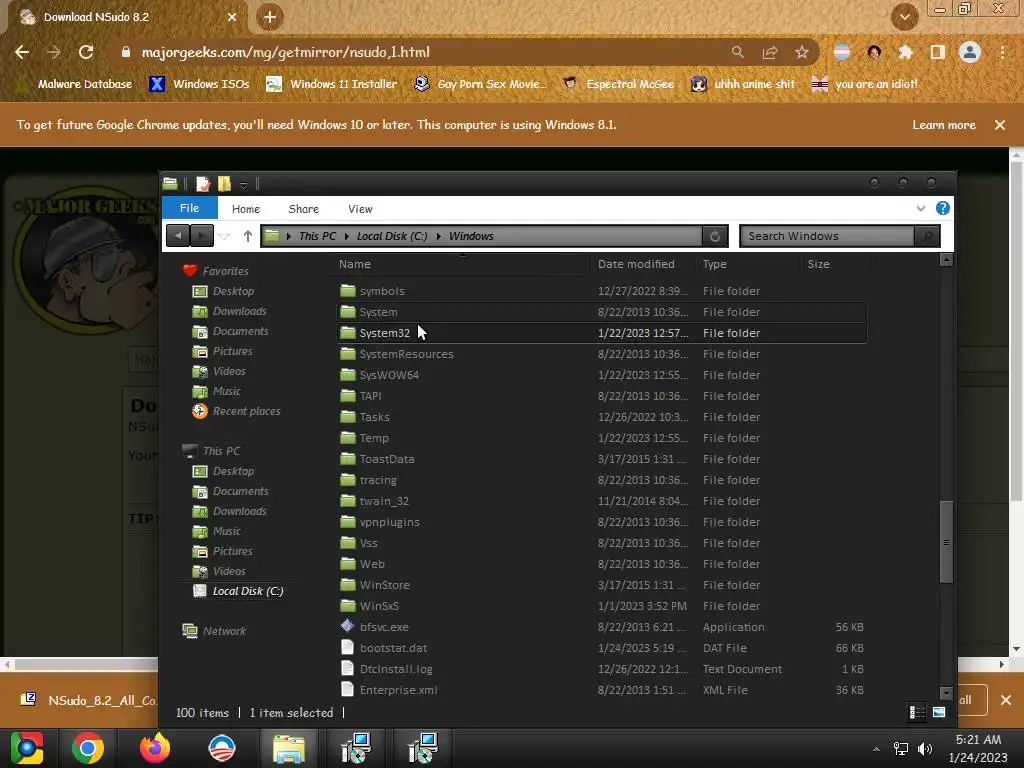Open Chrome profile avatar

coord(970,52)
